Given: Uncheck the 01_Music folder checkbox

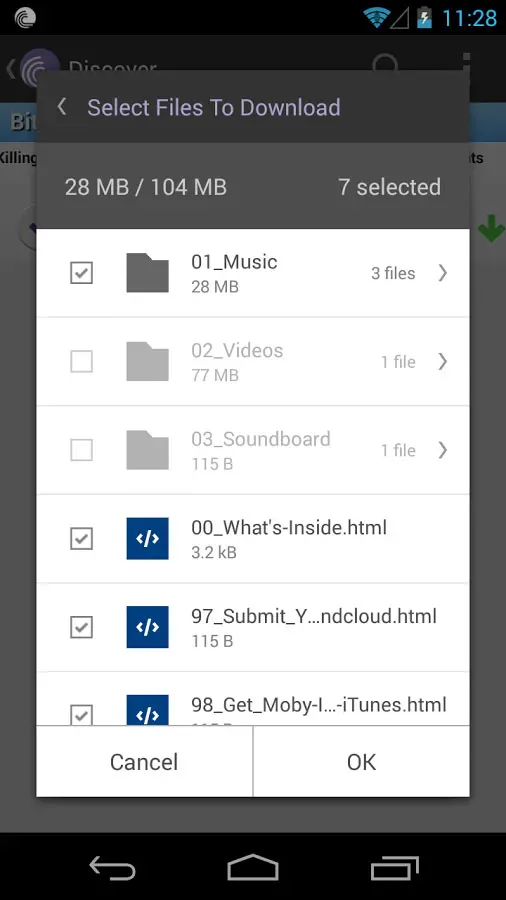Looking at the screenshot, I should coord(81,273).
